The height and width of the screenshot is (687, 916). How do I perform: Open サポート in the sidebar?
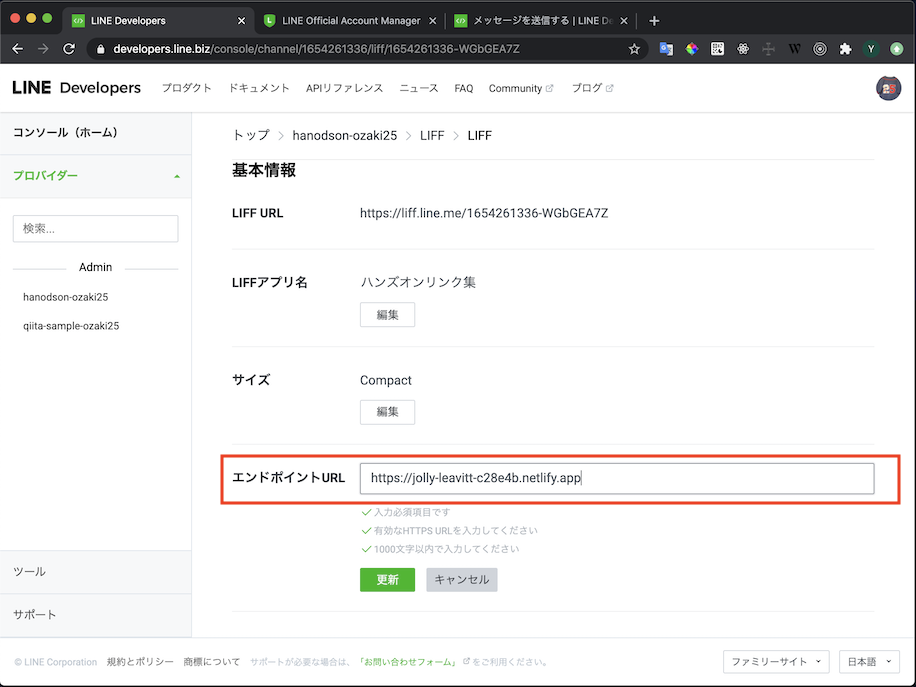(96, 615)
